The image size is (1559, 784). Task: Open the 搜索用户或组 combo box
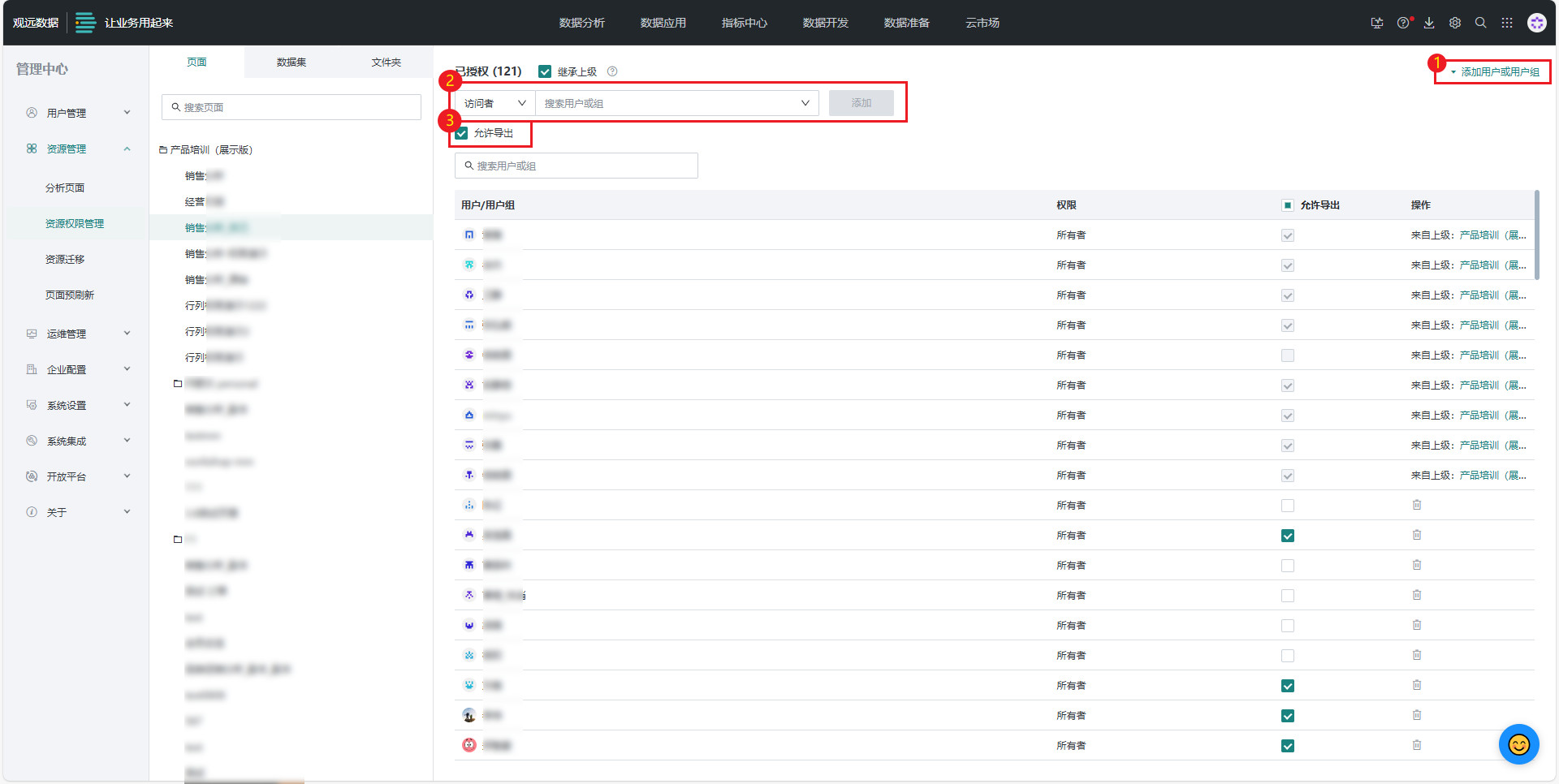(676, 103)
